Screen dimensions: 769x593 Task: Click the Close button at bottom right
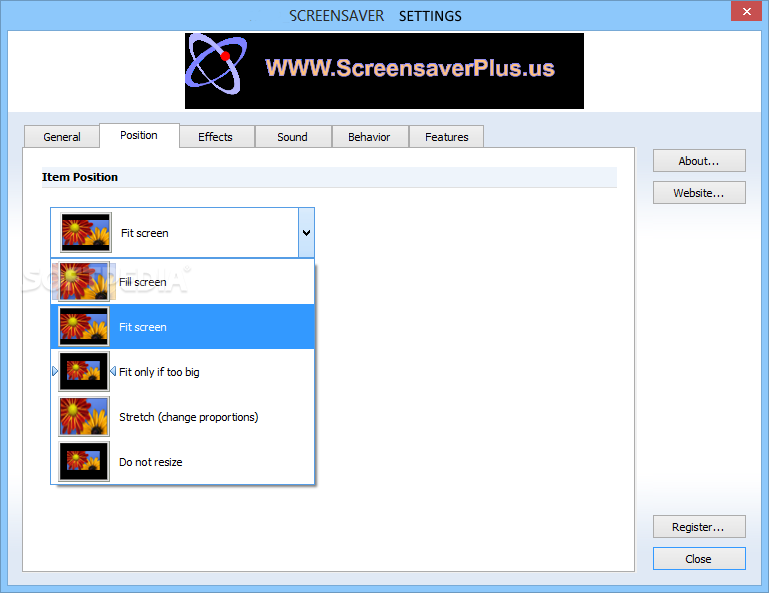pos(699,559)
